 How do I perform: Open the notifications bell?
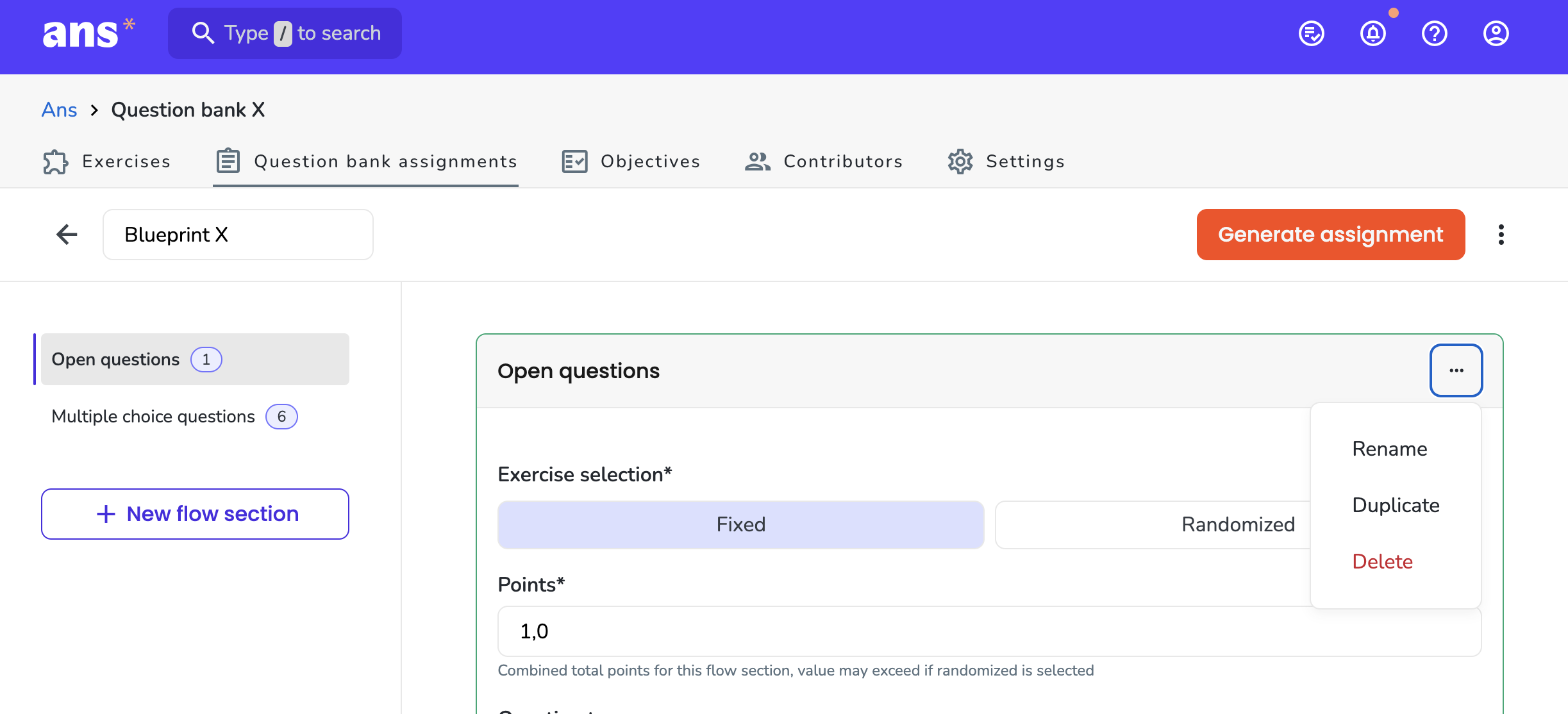[1372, 33]
